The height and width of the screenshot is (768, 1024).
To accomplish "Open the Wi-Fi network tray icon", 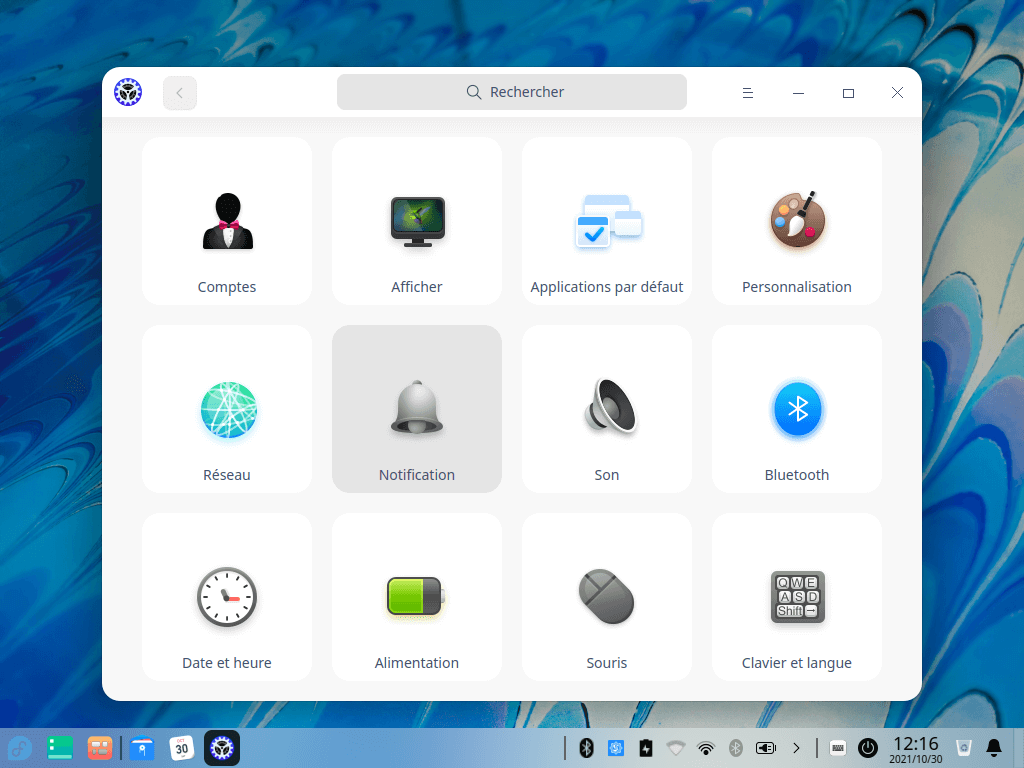I will coord(706,748).
